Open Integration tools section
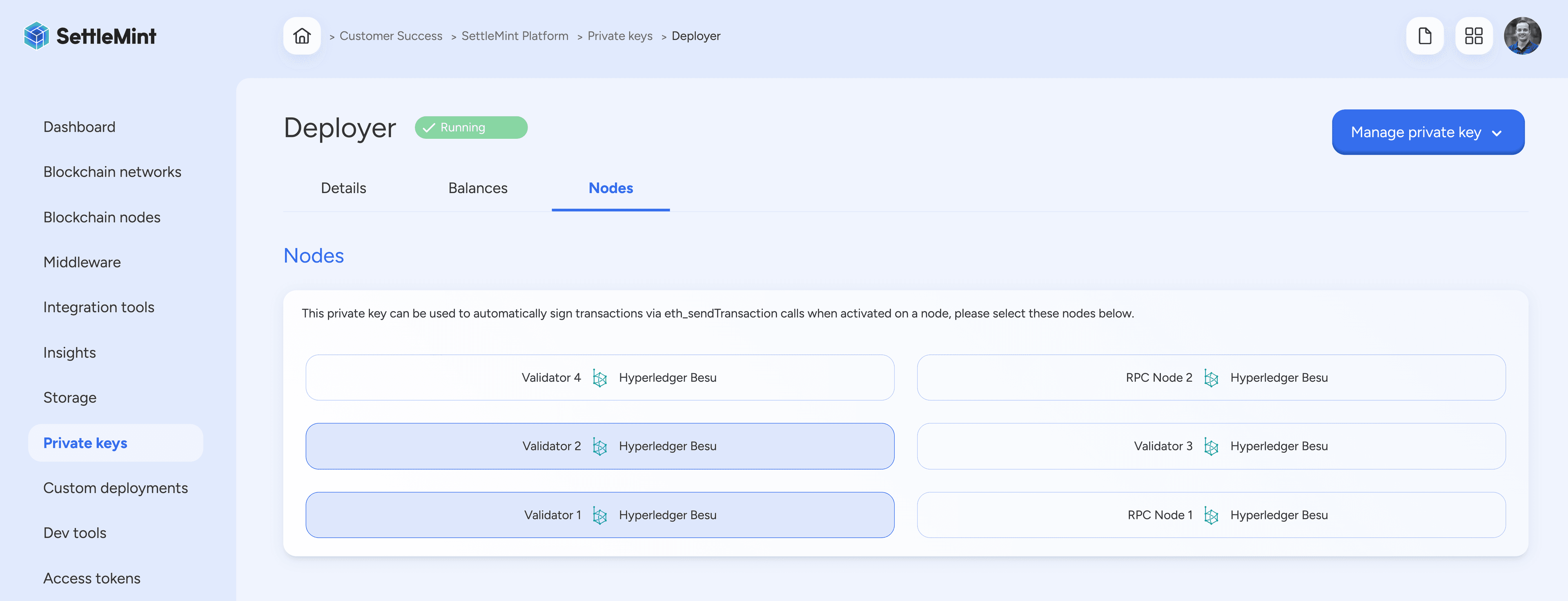Image resolution: width=1568 pixels, height=601 pixels. (x=98, y=307)
